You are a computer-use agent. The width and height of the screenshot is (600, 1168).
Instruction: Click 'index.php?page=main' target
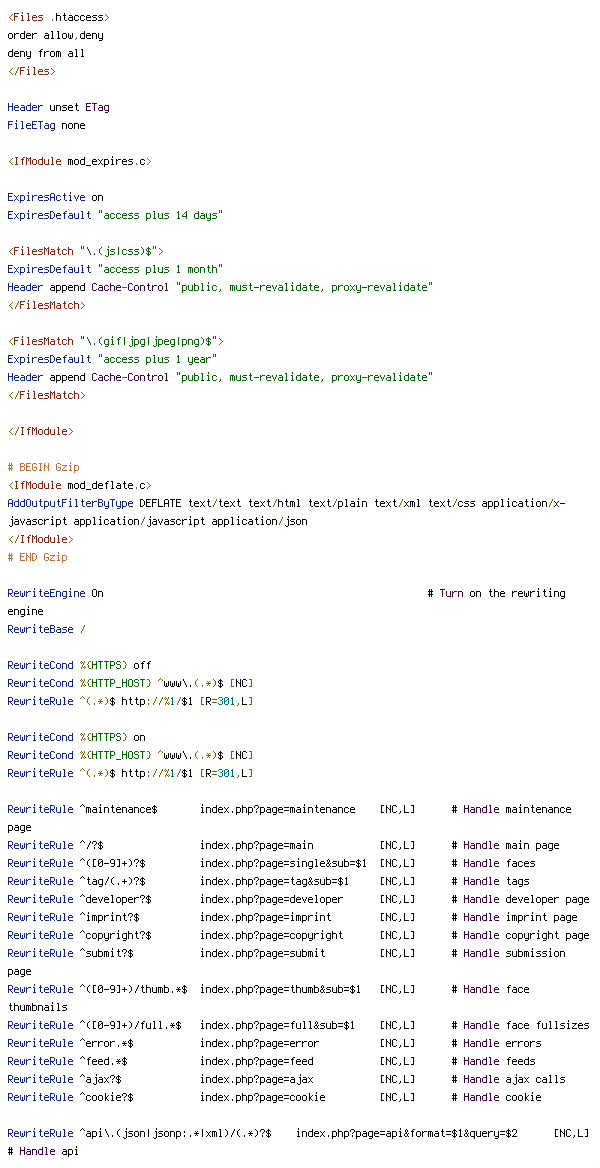(256, 845)
